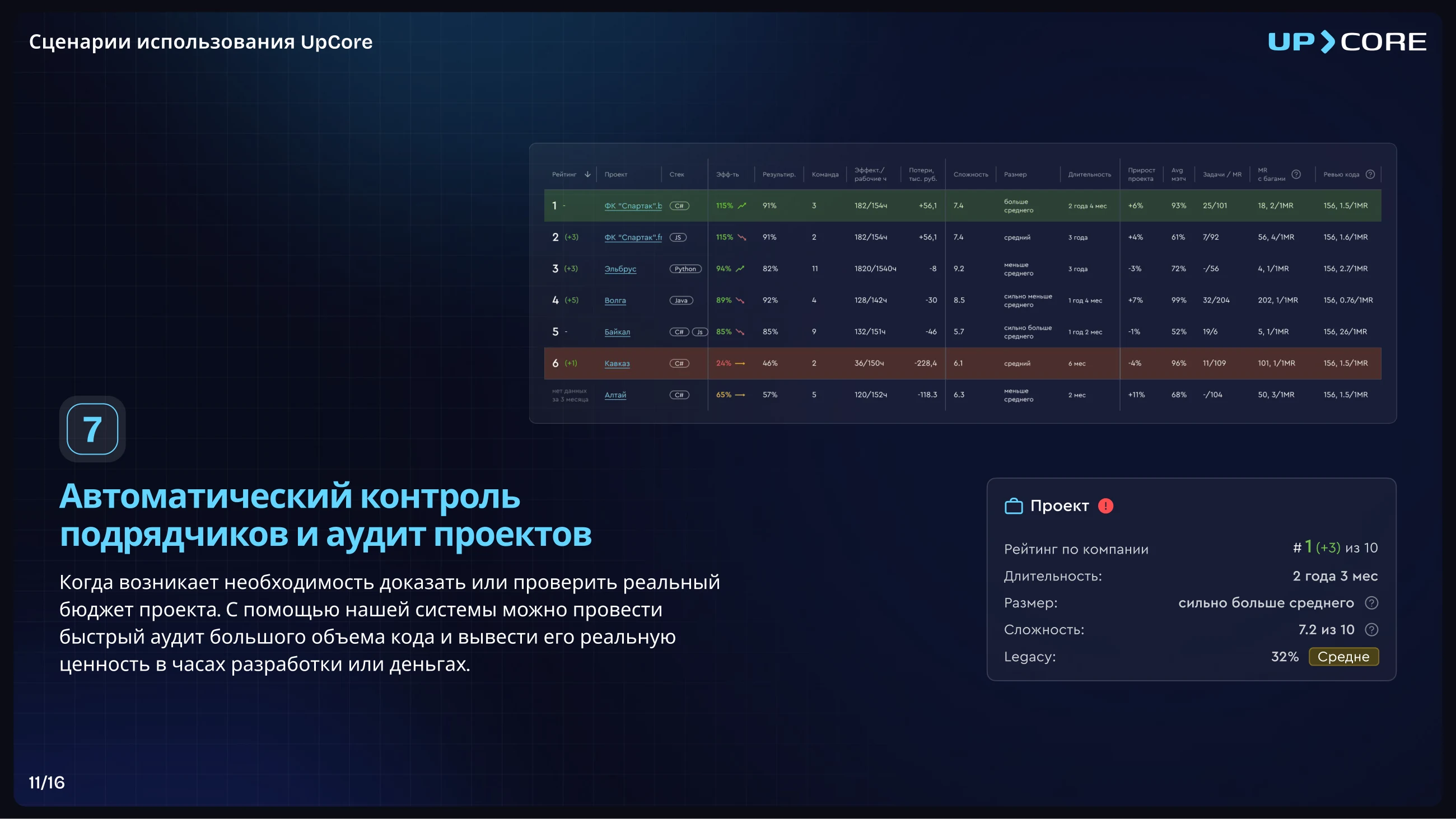Click the Размер column header in the table
The width and height of the screenshot is (1456, 819).
coord(1015,175)
